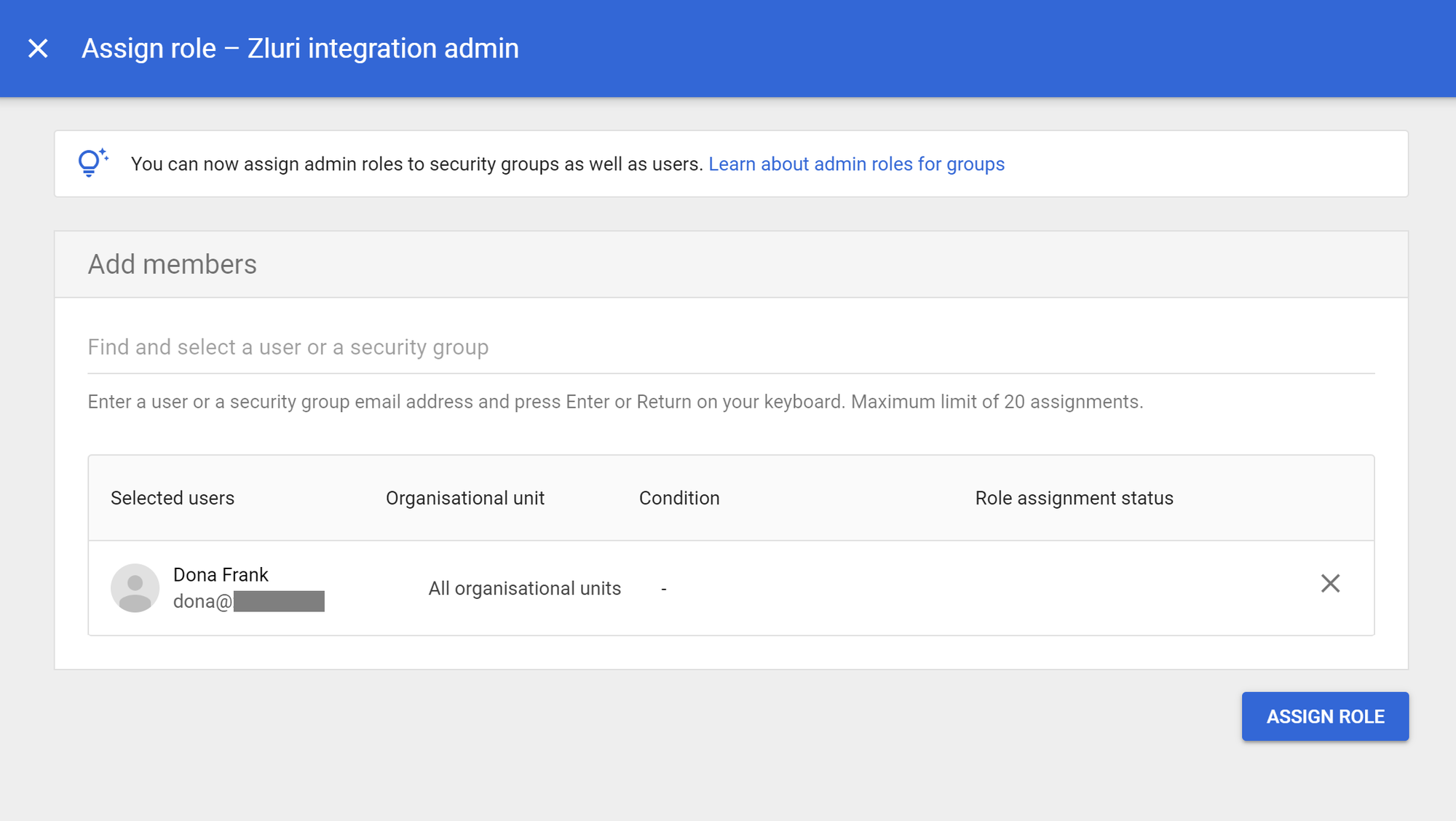1456x821 pixels.
Task: Click the Role assignment status header
Action: (1074, 499)
